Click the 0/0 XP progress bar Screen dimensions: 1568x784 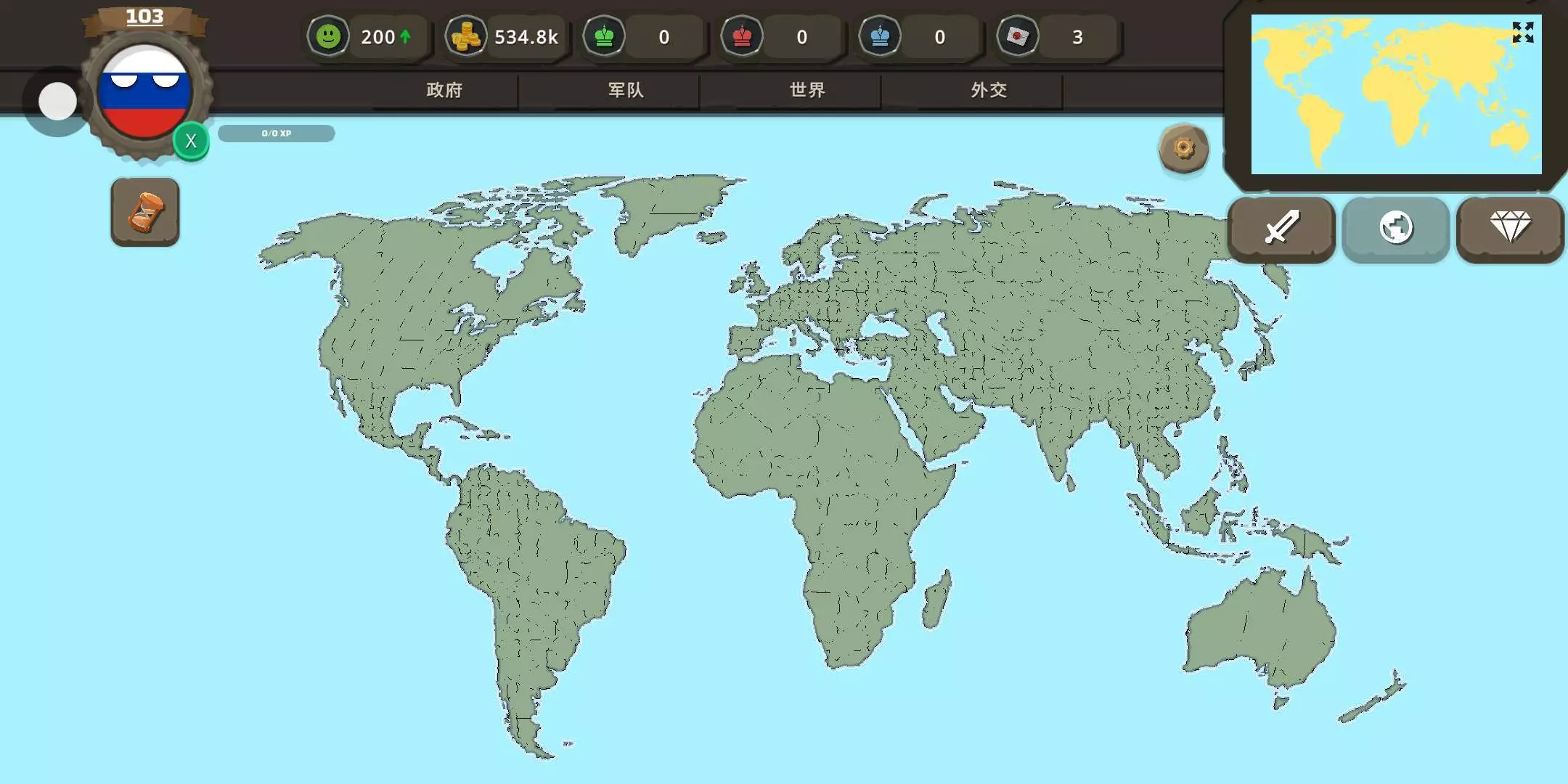277,134
